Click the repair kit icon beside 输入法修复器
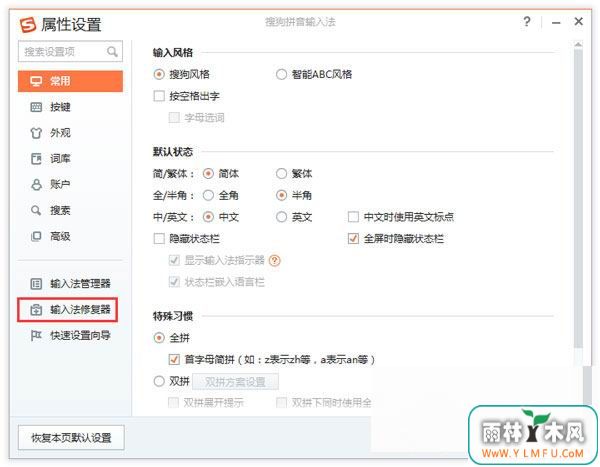Image resolution: width=600 pixels, height=467 pixels. (36, 310)
